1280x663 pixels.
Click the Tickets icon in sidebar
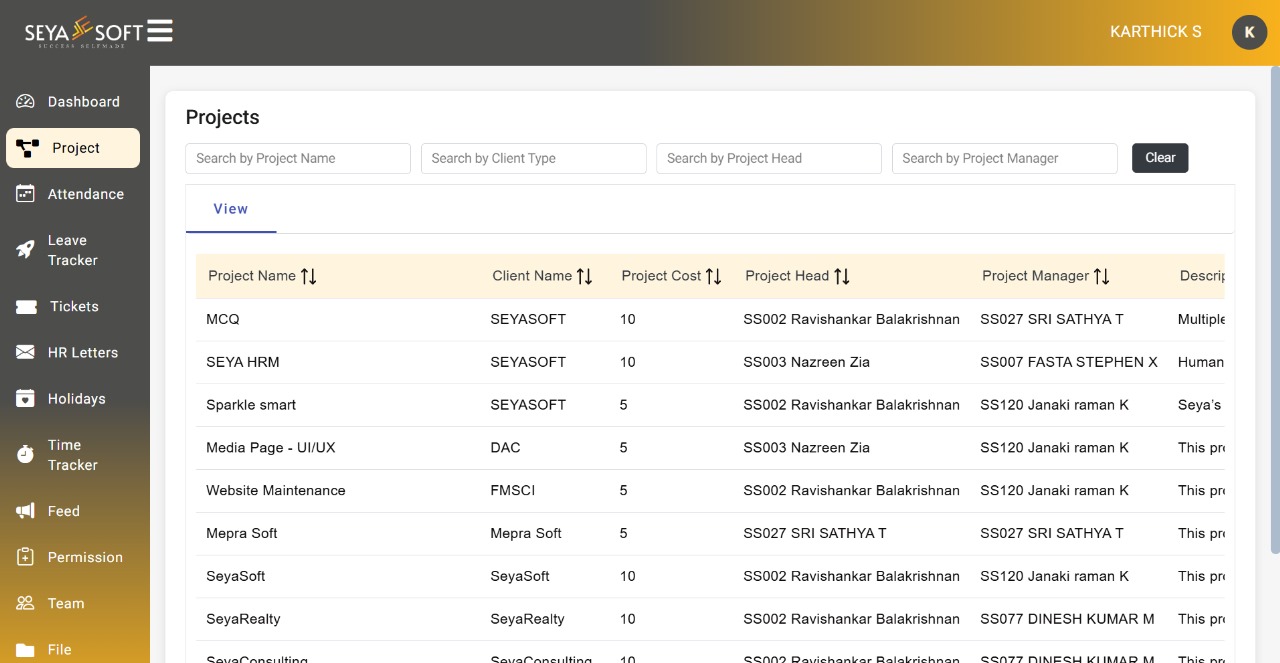[x=26, y=307]
